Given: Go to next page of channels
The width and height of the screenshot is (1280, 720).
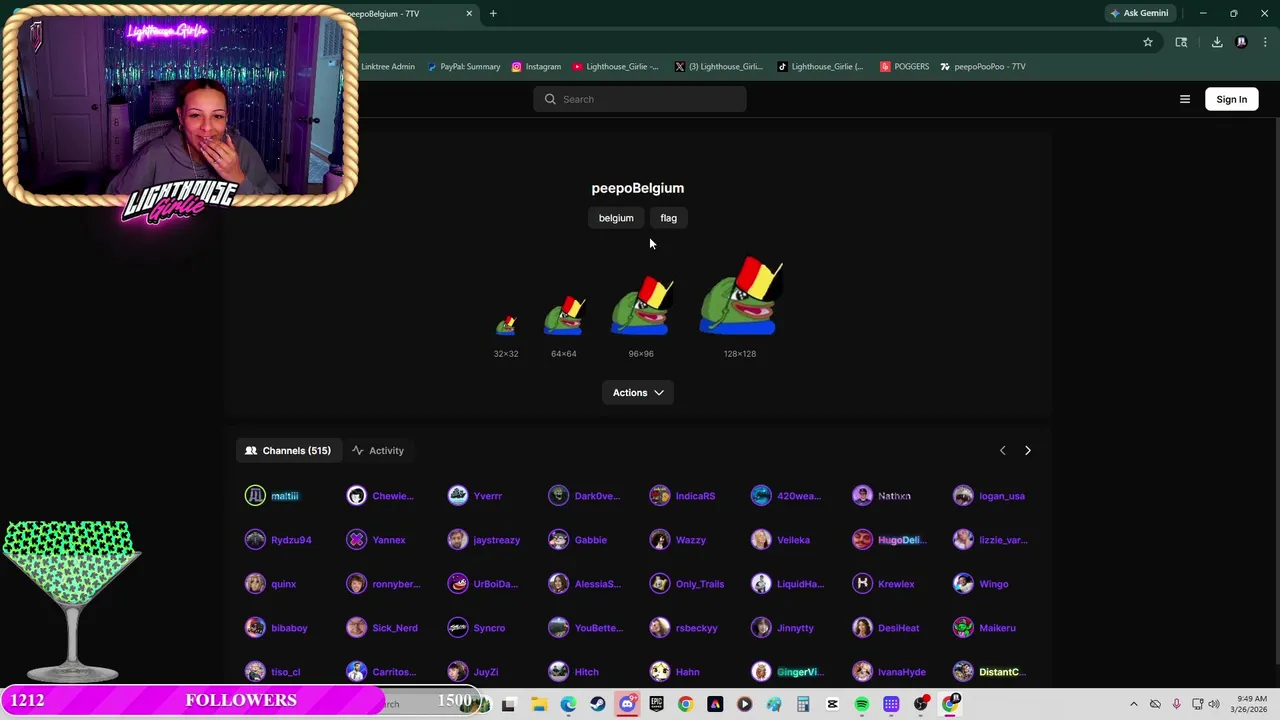Looking at the screenshot, I should (1027, 450).
